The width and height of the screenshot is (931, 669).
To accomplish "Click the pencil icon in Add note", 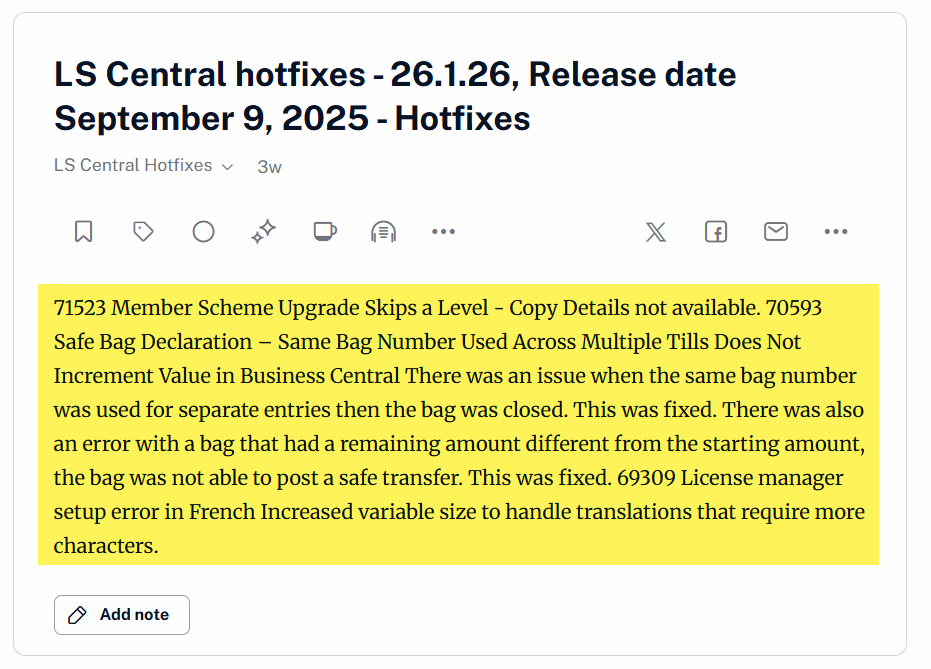I will (x=77, y=615).
